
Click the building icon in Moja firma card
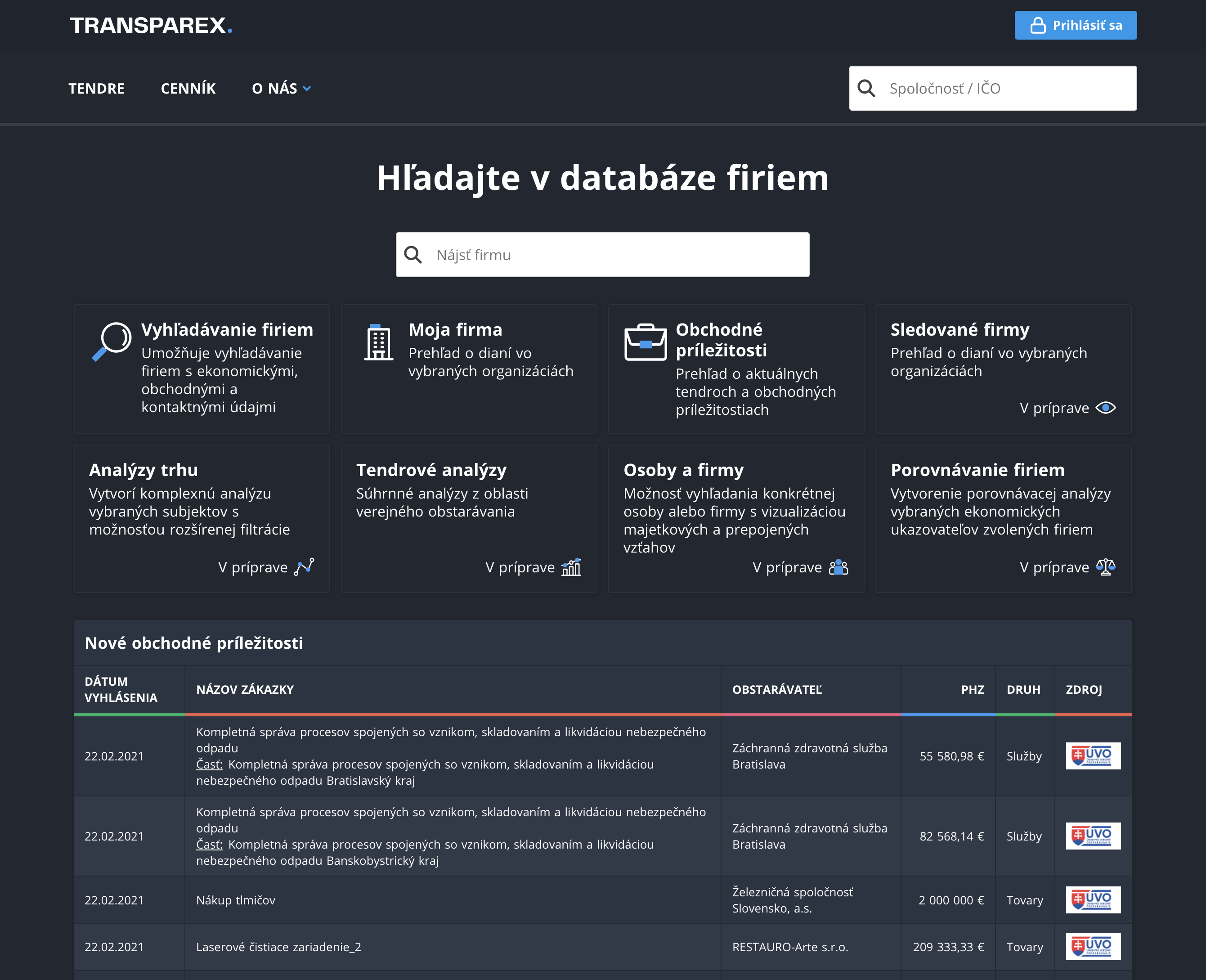point(379,342)
